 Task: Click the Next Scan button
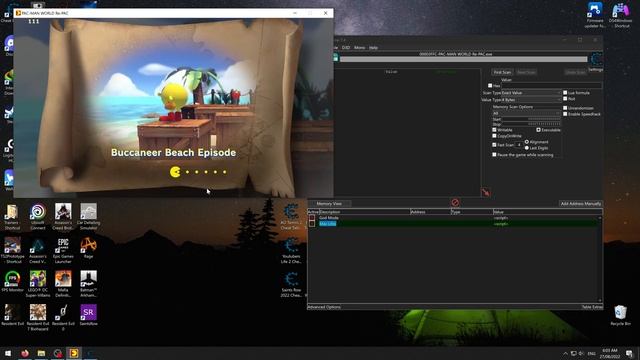pyautogui.click(x=526, y=72)
